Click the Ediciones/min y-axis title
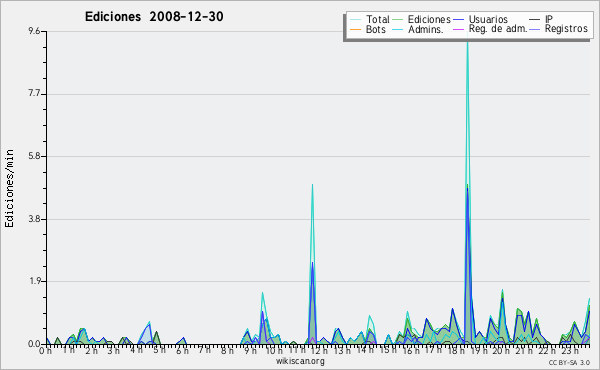The image size is (600, 370). pyautogui.click(x=9, y=188)
